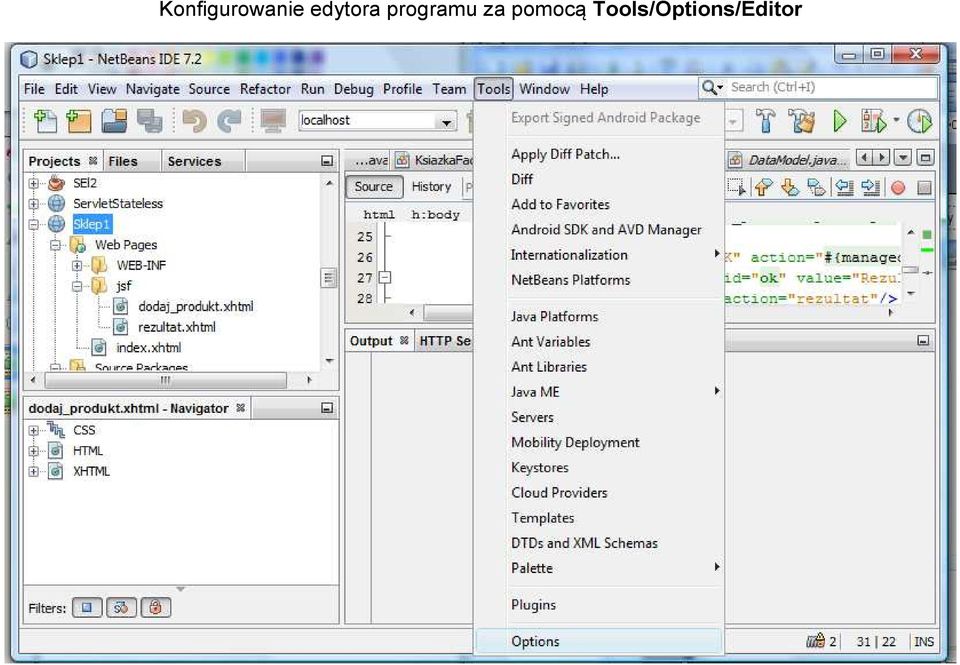
Task: Minimize the Projects panel
Action: [327, 161]
